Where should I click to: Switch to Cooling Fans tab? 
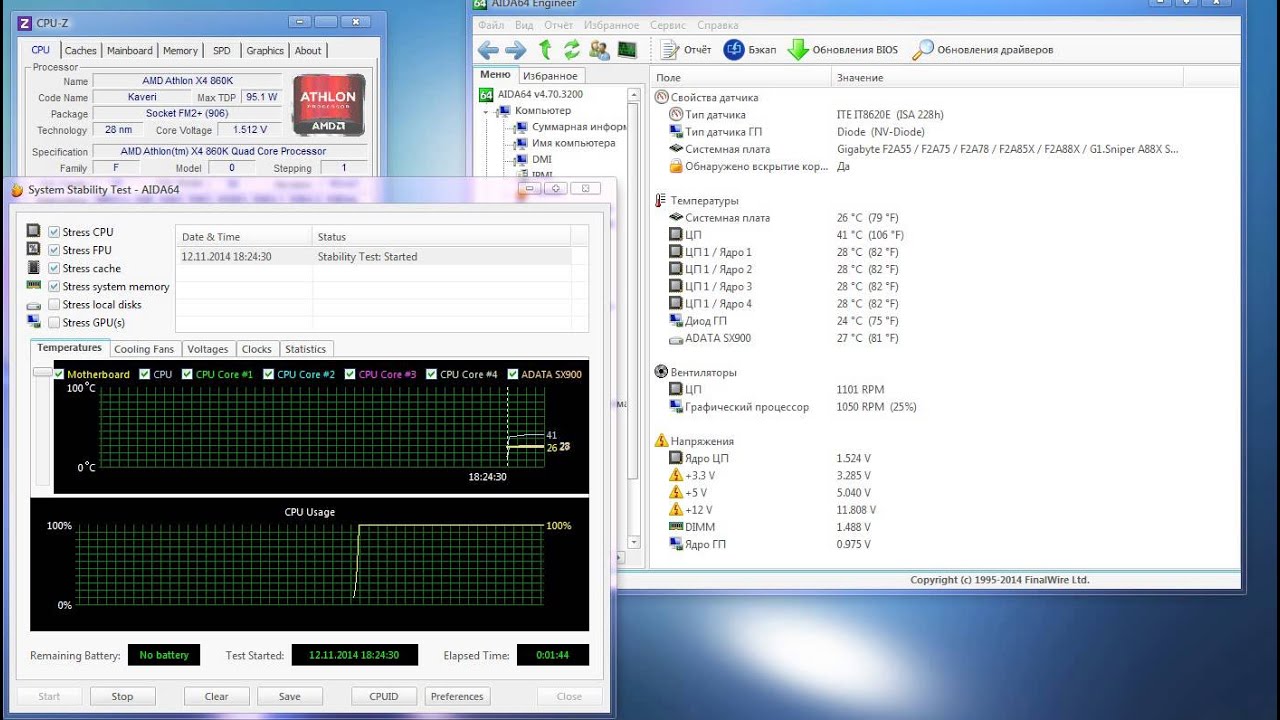click(144, 349)
